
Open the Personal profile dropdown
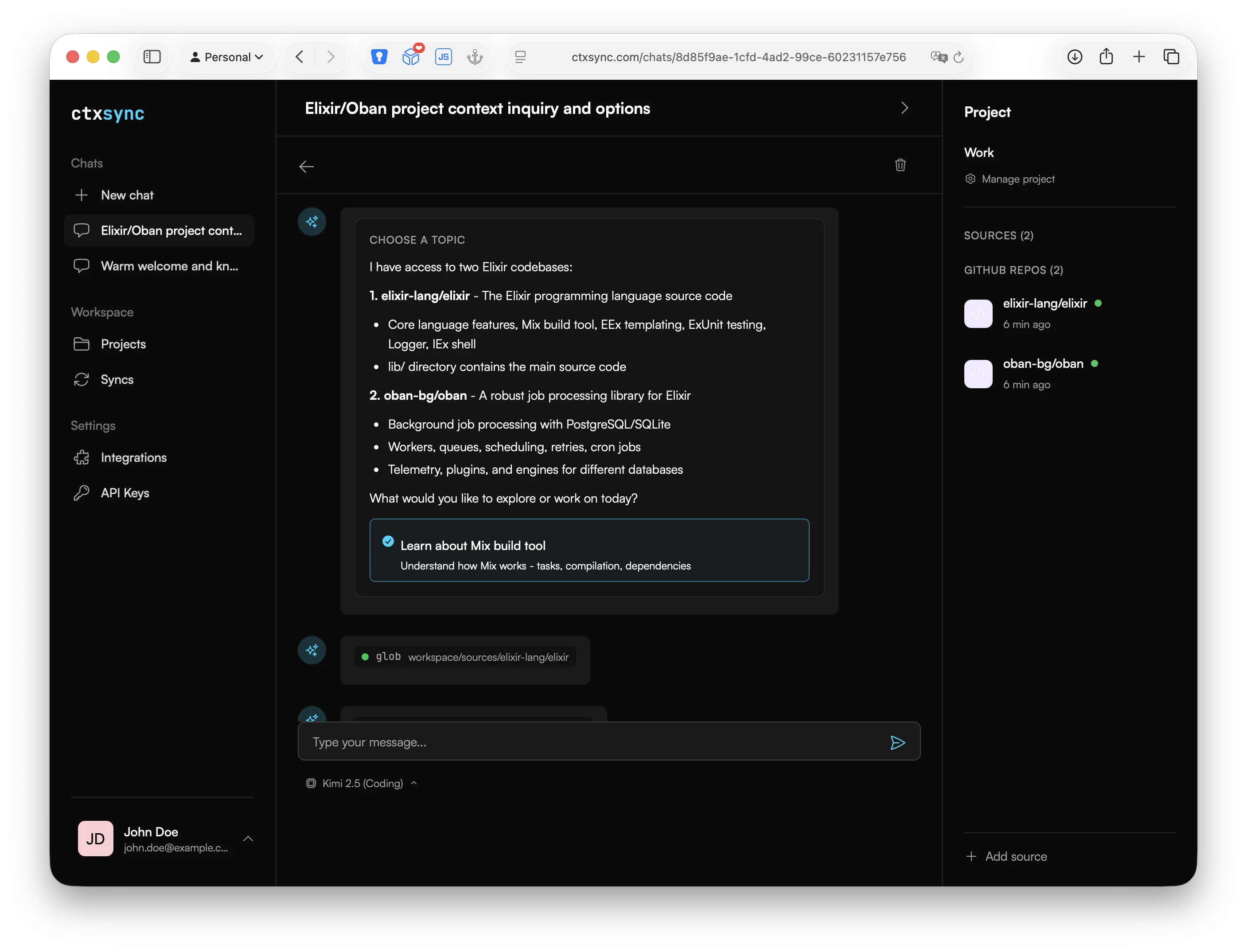(x=226, y=57)
